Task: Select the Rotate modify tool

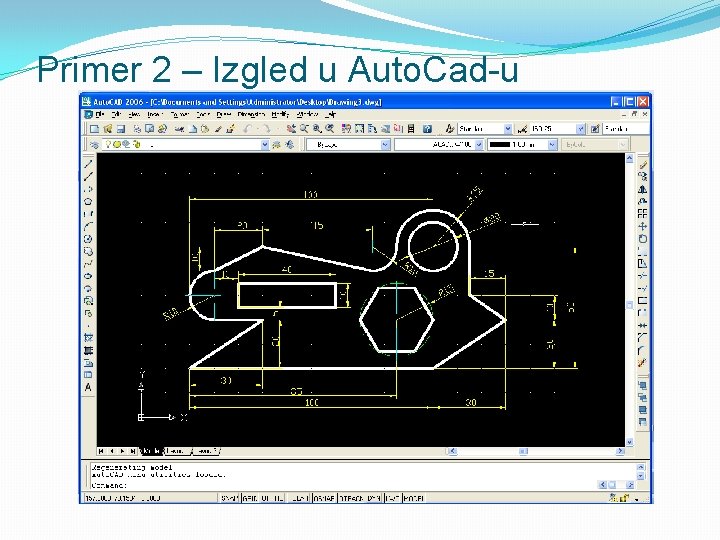Action: (x=642, y=239)
